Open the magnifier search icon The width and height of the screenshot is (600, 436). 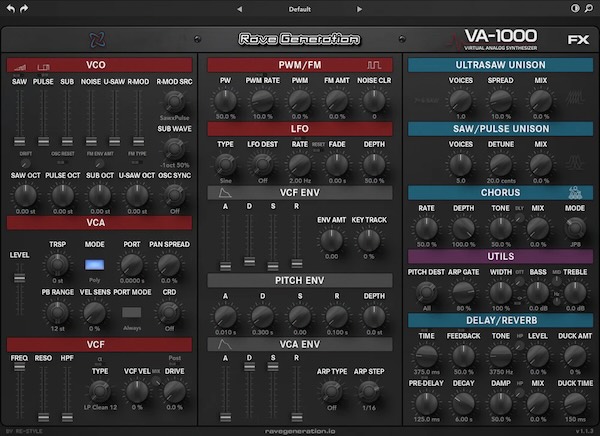pos(589,8)
